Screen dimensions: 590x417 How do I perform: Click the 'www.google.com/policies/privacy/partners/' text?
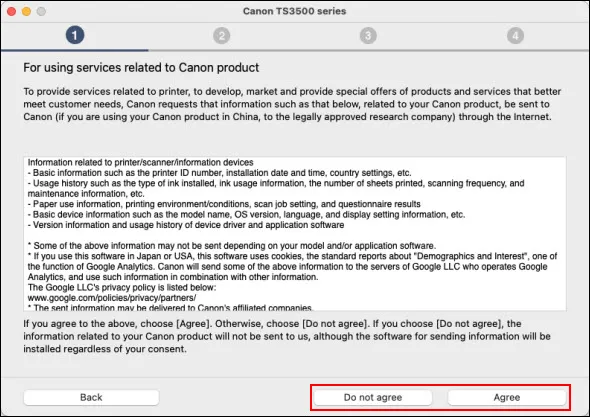[112, 298]
